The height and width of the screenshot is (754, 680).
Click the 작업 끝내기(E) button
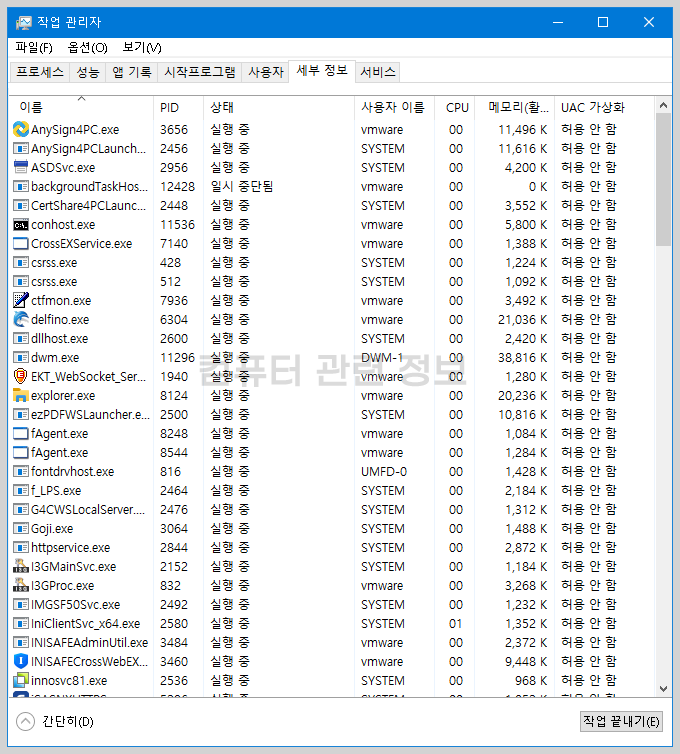[621, 721]
